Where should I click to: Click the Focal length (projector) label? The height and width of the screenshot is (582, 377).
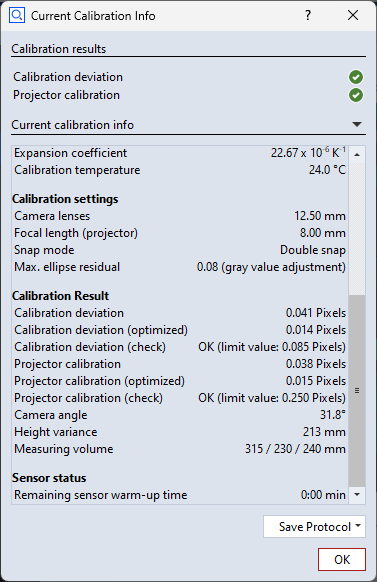coord(76,233)
